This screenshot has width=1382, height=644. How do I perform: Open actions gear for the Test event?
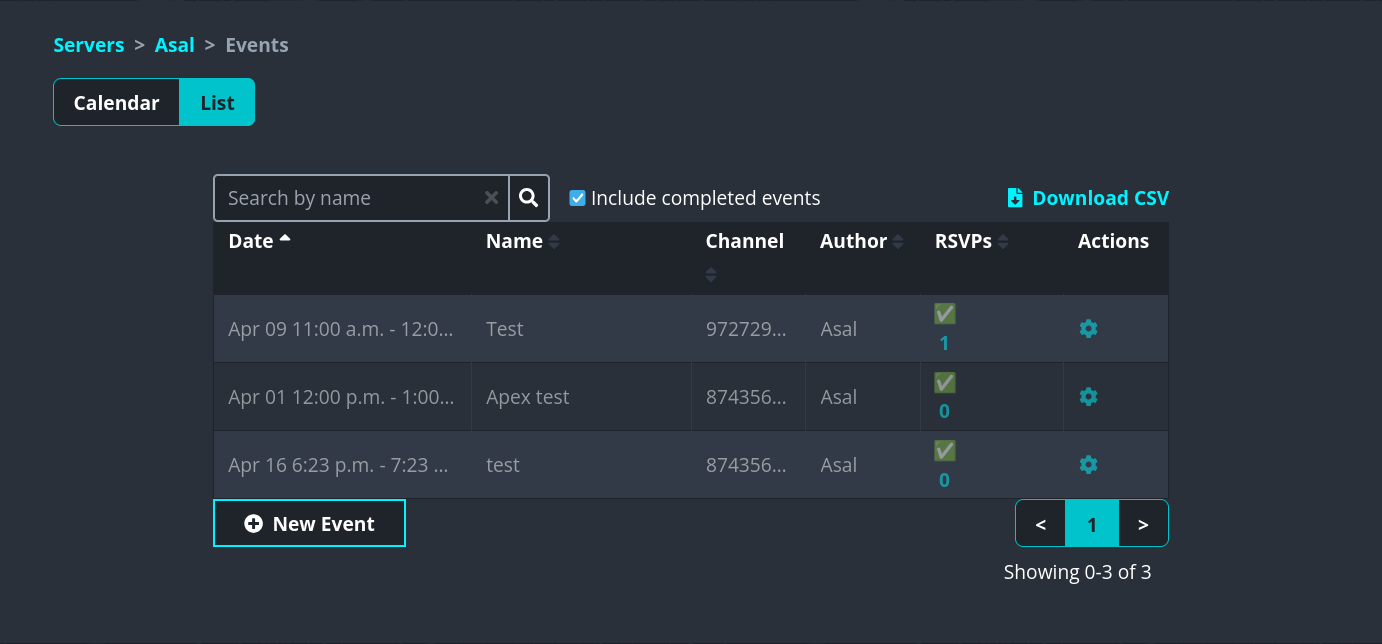pyautogui.click(x=1088, y=328)
